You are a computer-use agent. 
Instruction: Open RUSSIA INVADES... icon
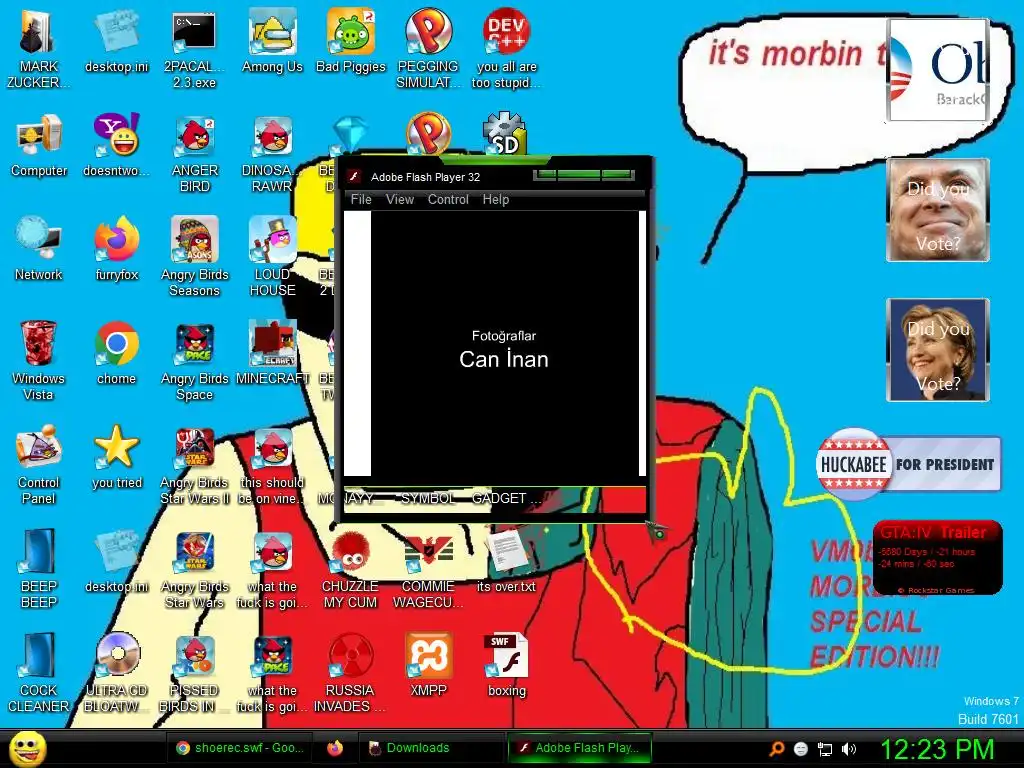click(x=350, y=671)
